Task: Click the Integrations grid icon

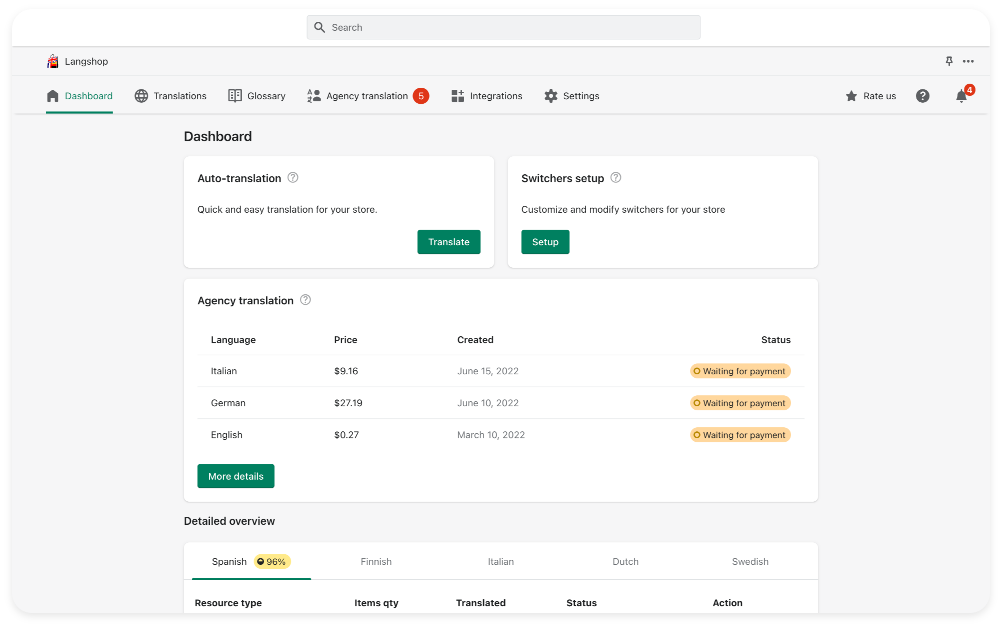Action: [x=458, y=96]
